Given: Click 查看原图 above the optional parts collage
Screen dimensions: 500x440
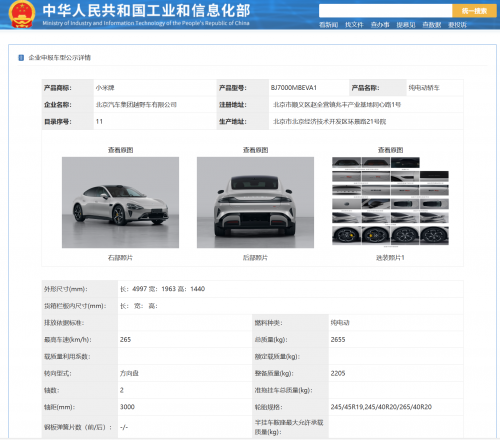Looking at the screenshot, I should pyautogui.click(x=390, y=150).
